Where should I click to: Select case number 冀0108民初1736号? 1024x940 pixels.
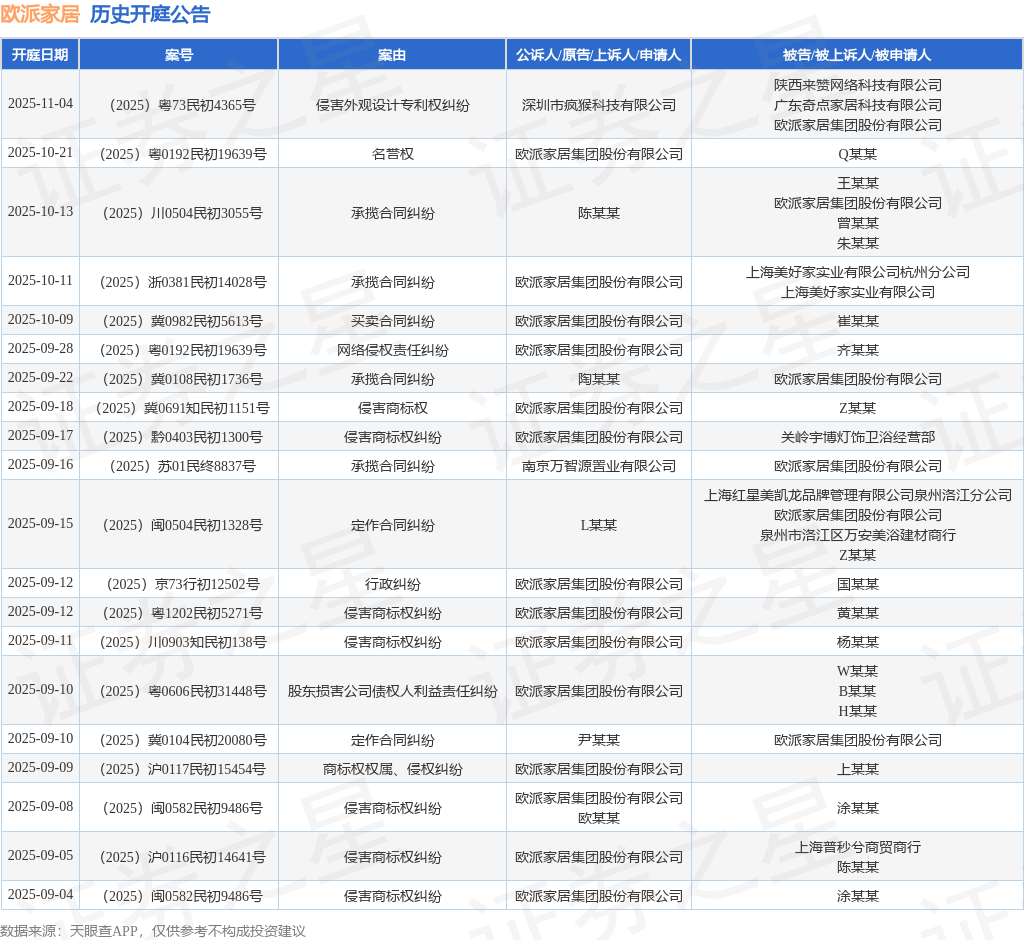[182, 379]
